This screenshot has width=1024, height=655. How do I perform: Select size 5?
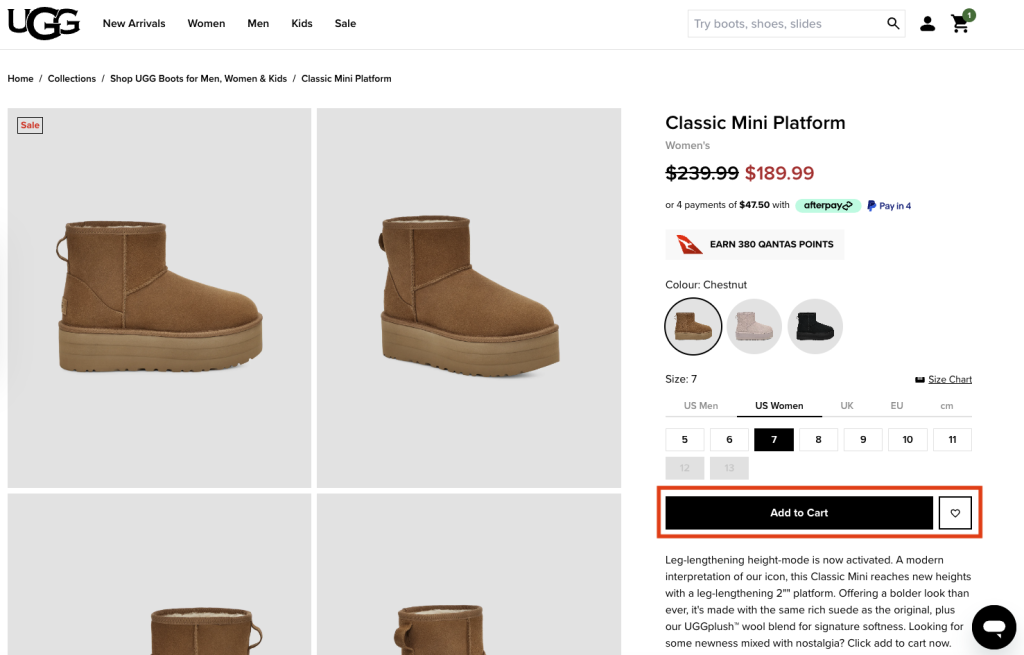(x=685, y=440)
